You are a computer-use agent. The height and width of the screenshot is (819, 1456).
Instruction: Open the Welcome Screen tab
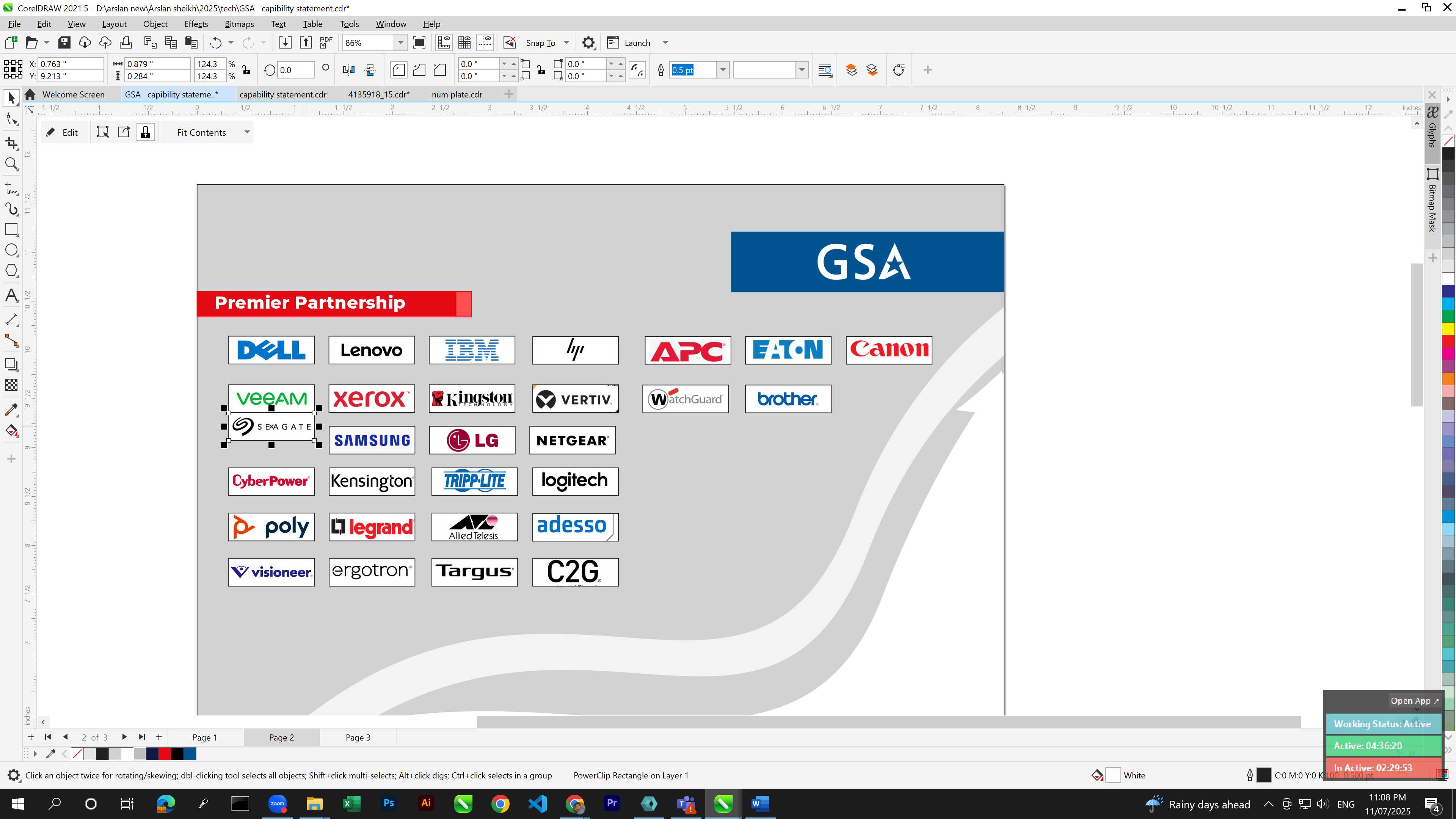pyautogui.click(x=73, y=94)
